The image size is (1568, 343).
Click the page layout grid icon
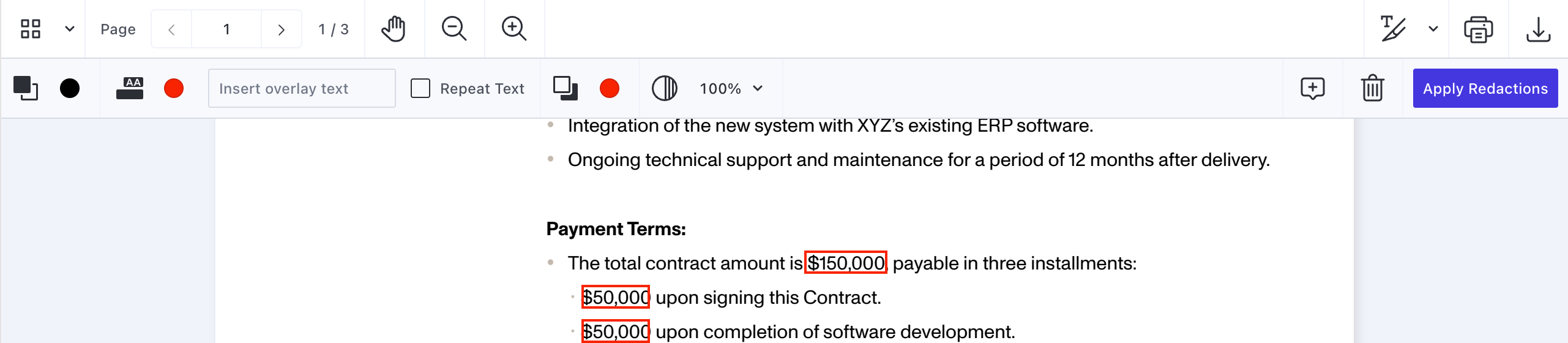31,29
